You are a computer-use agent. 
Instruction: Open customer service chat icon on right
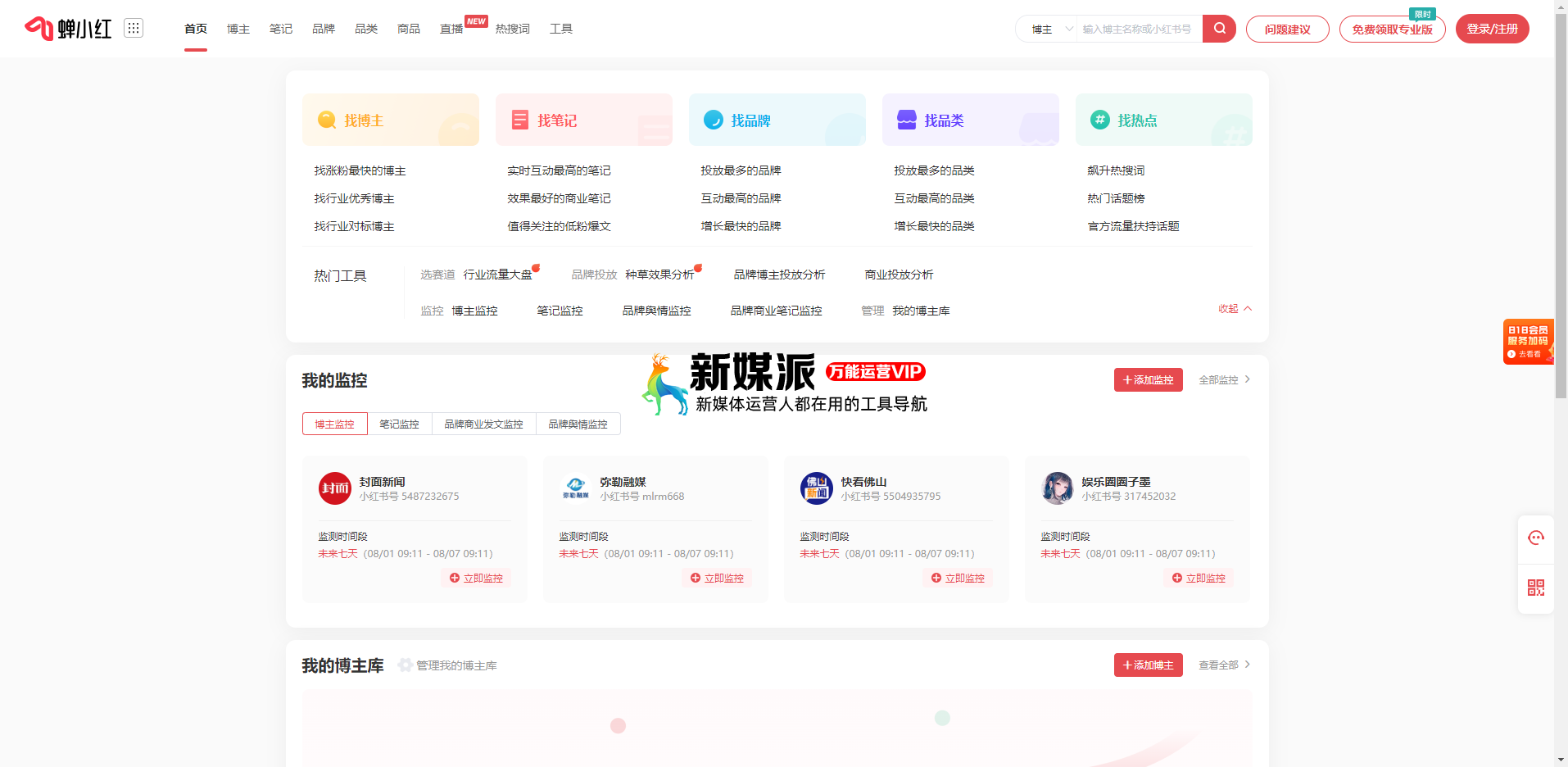[x=1536, y=538]
